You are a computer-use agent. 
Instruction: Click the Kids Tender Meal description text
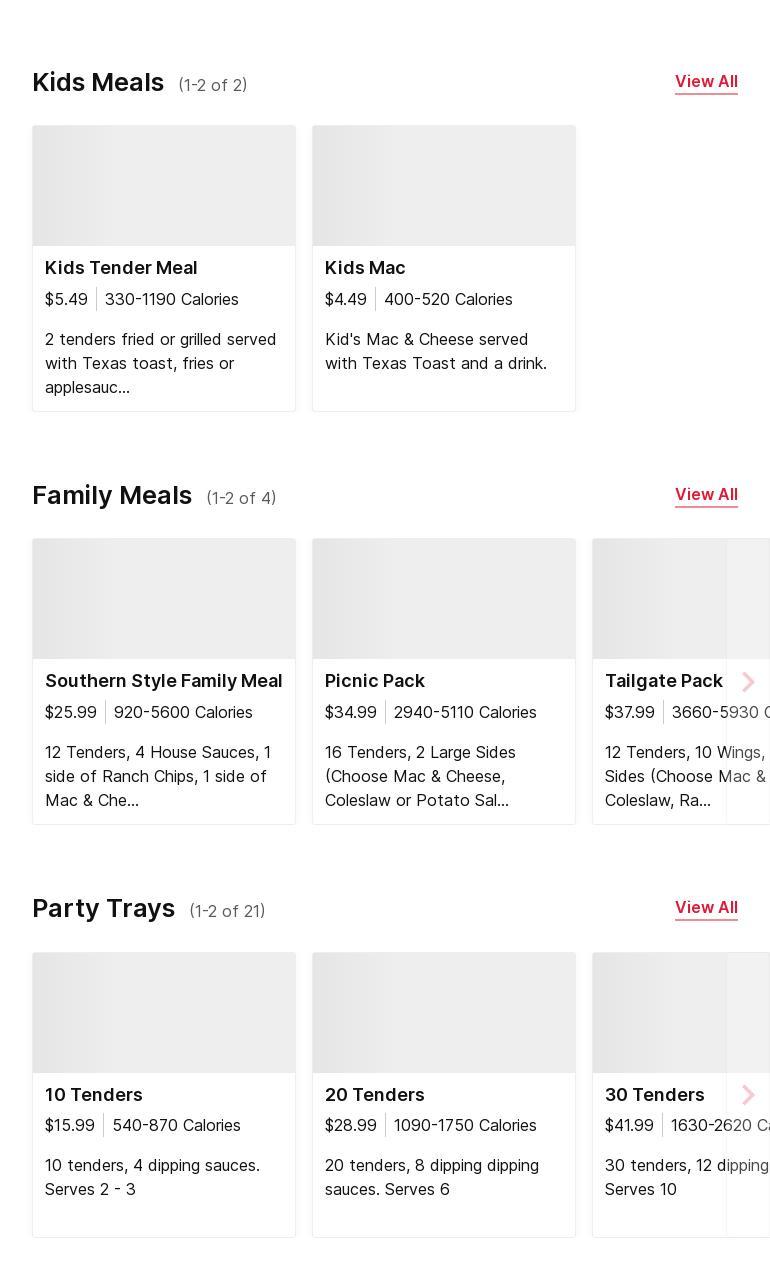click(x=160, y=363)
